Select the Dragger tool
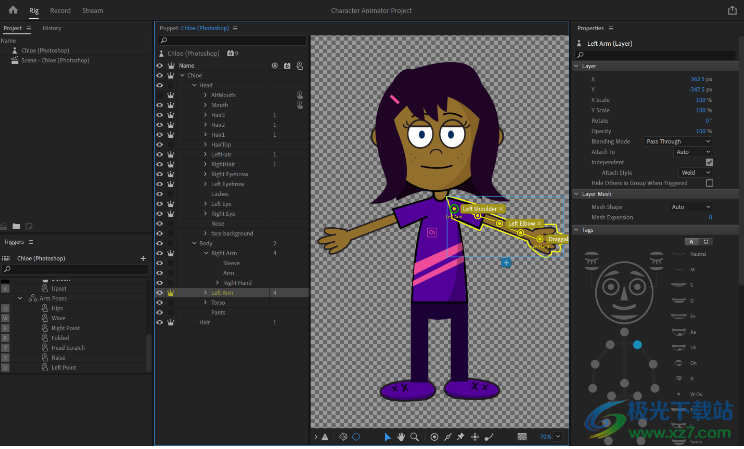744x449 pixels. point(474,437)
